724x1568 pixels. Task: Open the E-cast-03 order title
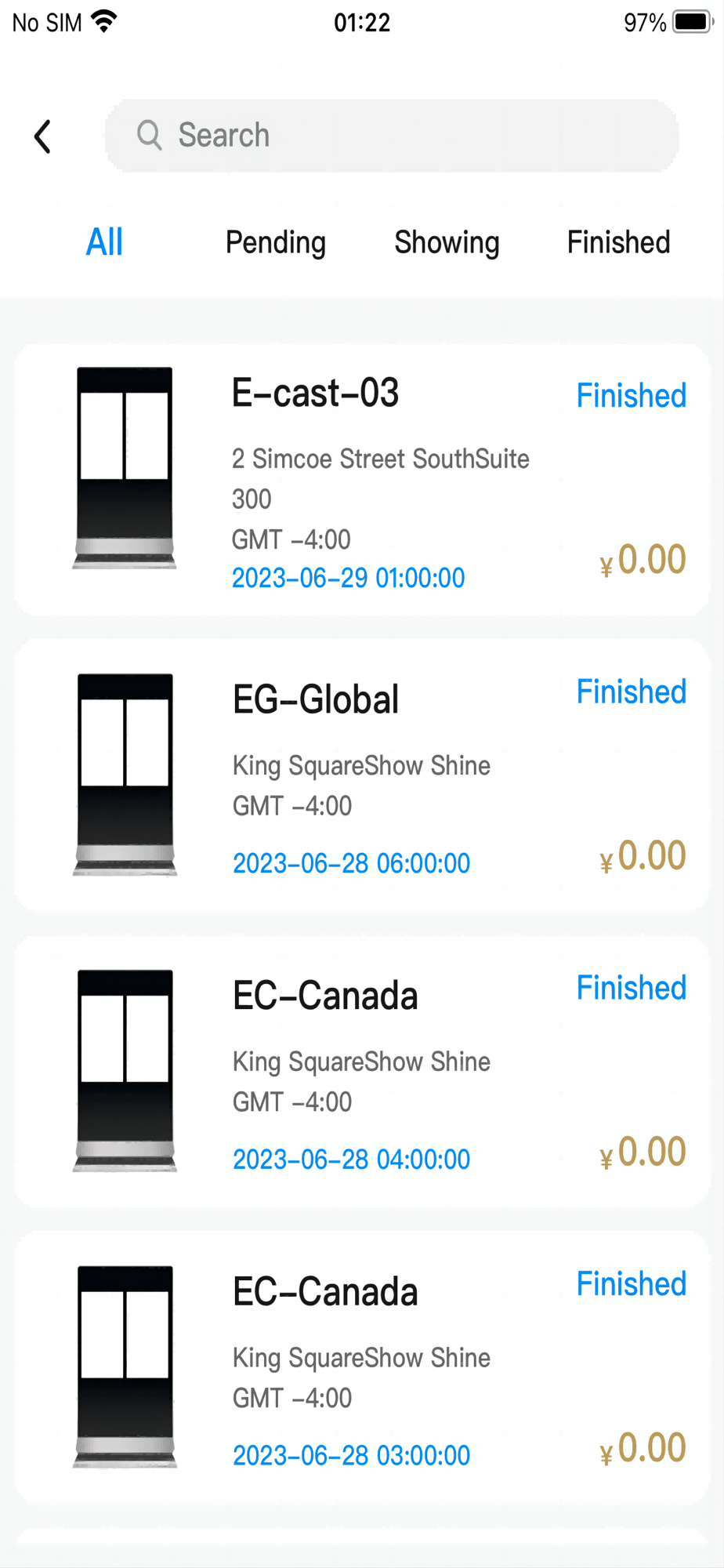[x=316, y=393]
